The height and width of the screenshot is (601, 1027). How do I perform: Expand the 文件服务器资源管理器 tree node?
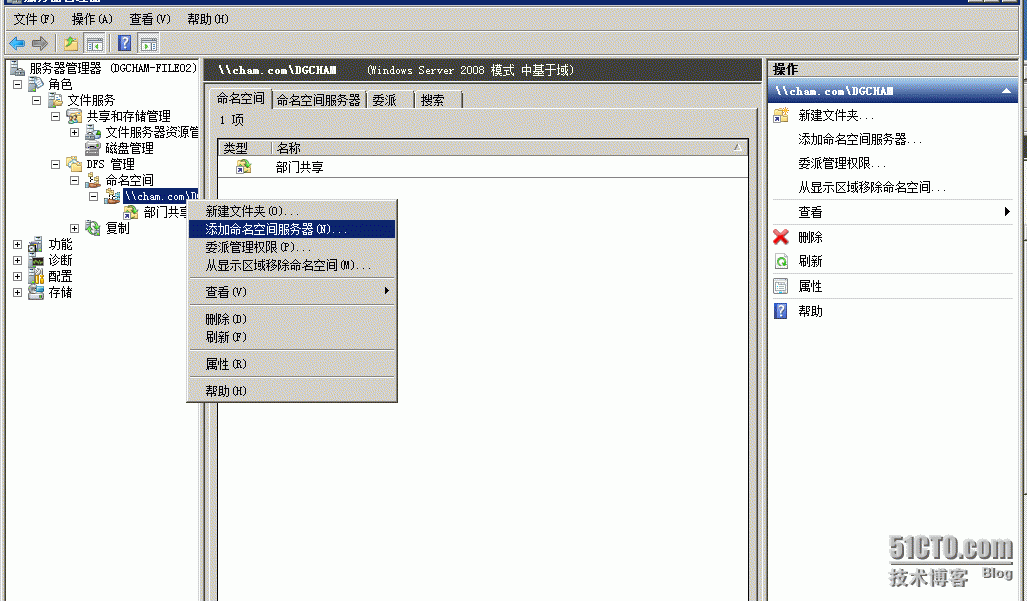point(75,132)
